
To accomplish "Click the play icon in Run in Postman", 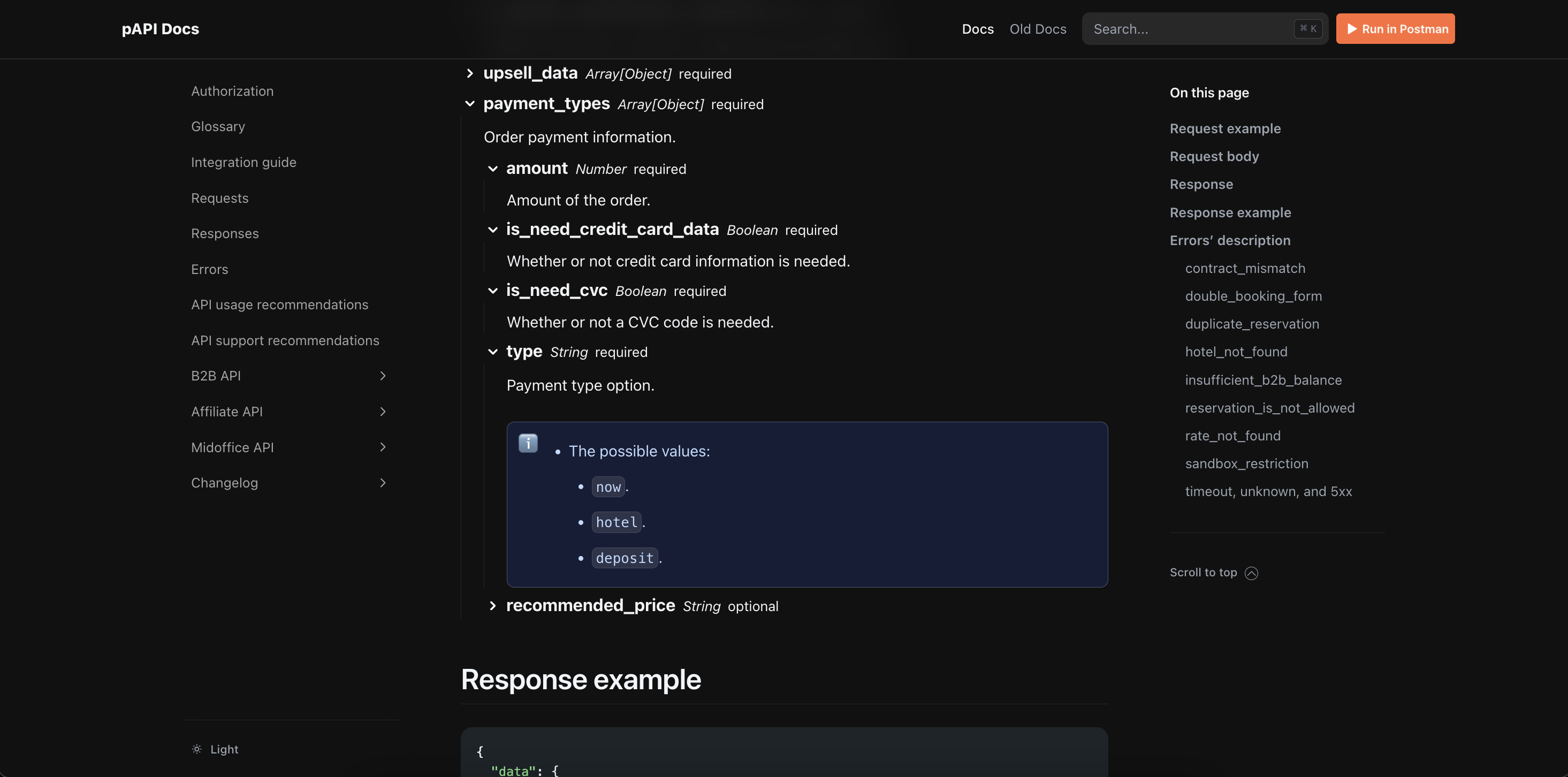I will pyautogui.click(x=1352, y=28).
